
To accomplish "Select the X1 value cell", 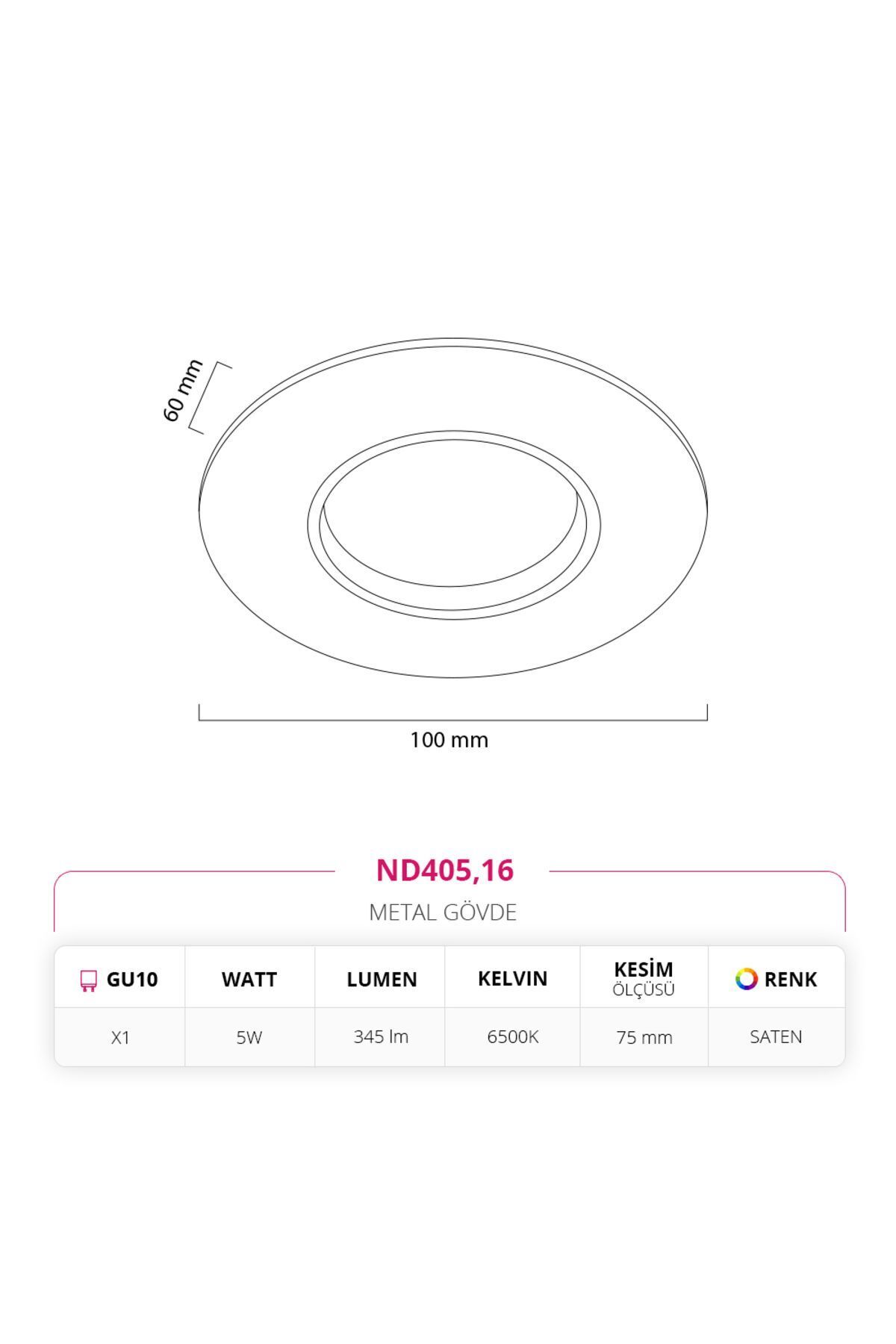I will click(x=120, y=1038).
